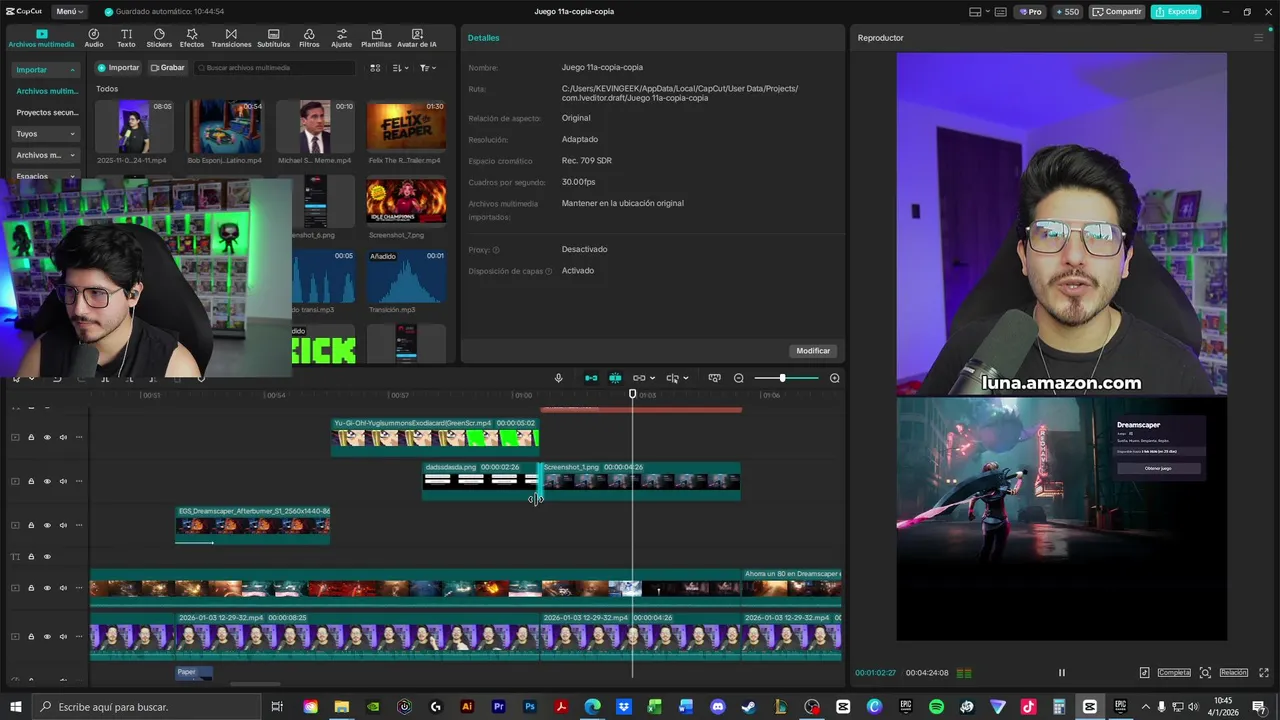Screen dimensions: 1280x720
Task: Click the Exportar button
Action: 1176,12
